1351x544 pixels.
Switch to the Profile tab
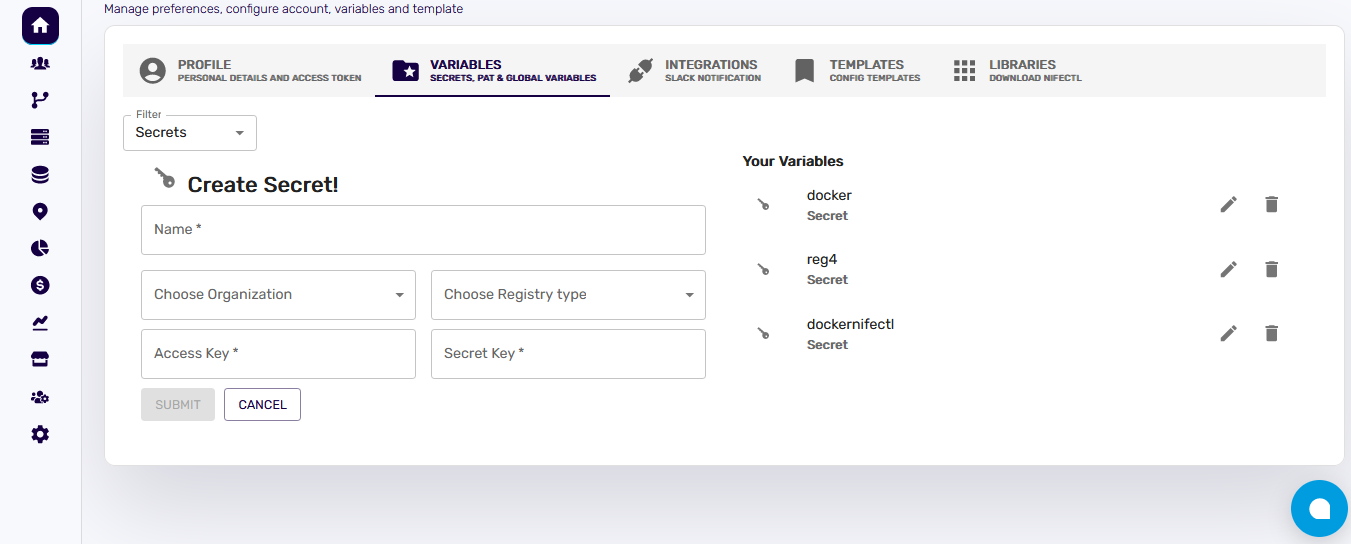[251, 70]
